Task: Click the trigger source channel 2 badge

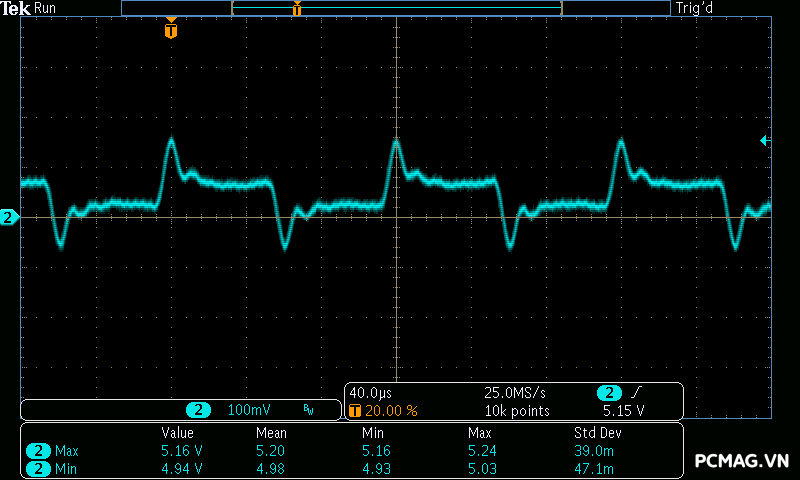Action: (x=609, y=393)
